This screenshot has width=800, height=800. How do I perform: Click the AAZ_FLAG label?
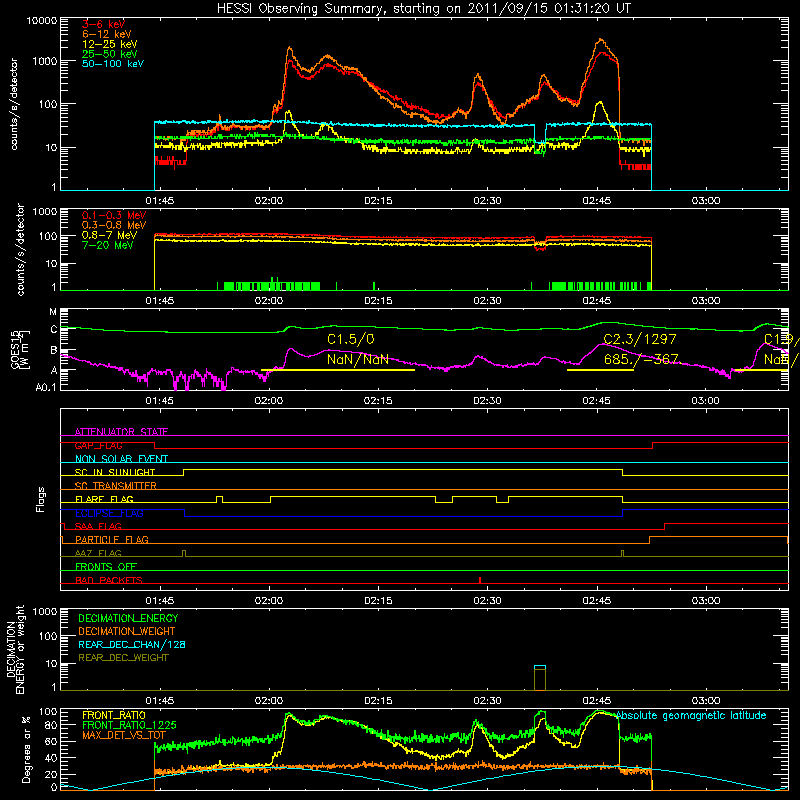98,553
